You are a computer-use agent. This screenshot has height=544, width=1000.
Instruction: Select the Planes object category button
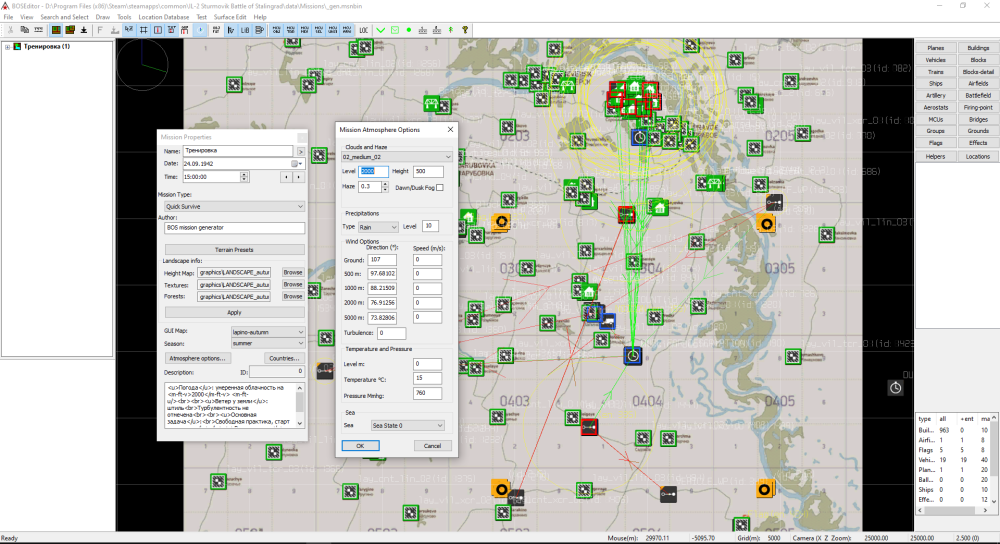[x=935, y=48]
